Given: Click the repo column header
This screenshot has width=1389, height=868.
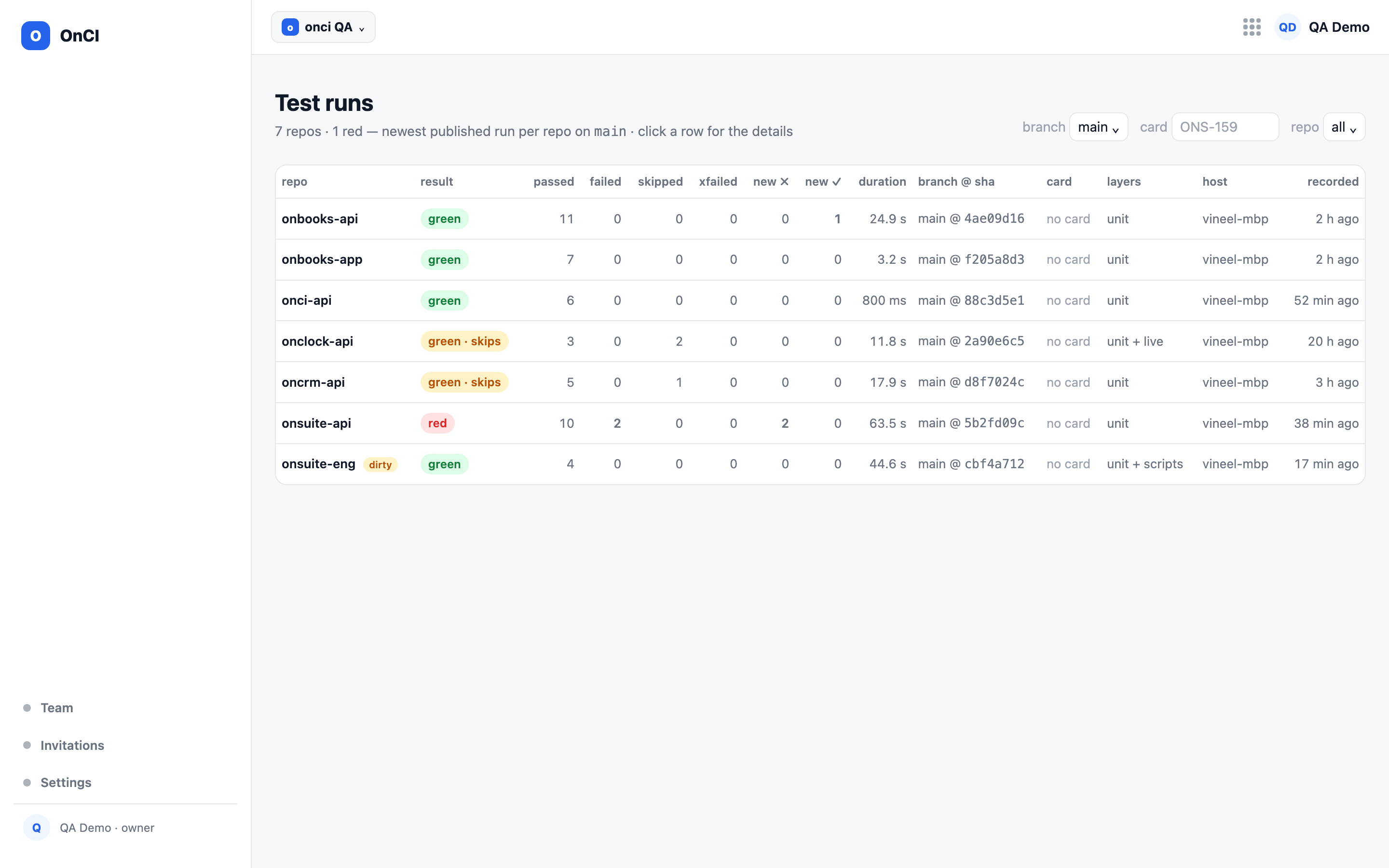Looking at the screenshot, I should coord(295,181).
